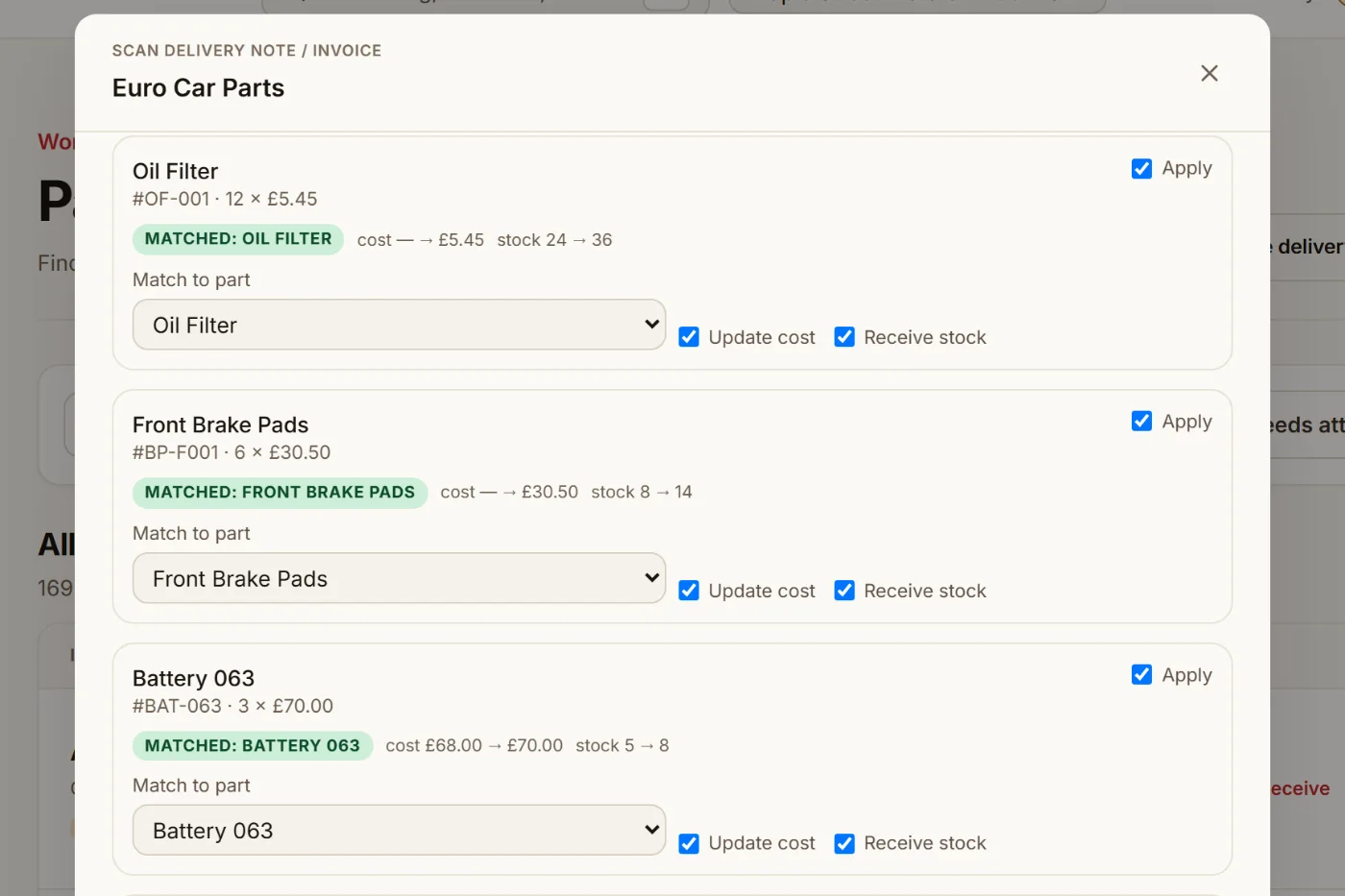Click the #BP-F001 · 6 × £30.50 line
Screen dimensions: 1345x896
(x=232, y=452)
